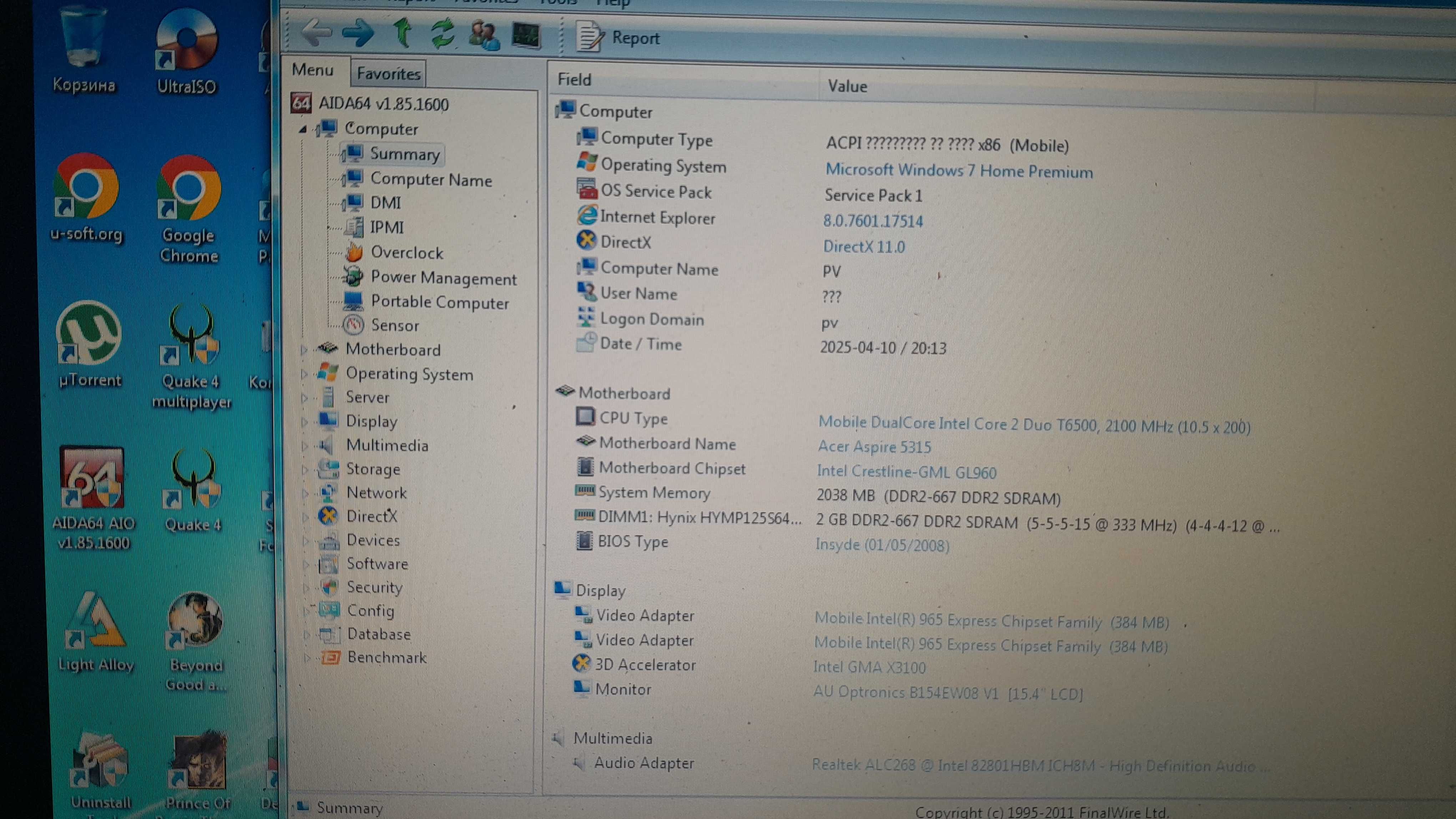Open the AIDA64 AIO v1.85.1600 shortcut
Image resolution: width=1456 pixels, height=819 pixels.
93,499
